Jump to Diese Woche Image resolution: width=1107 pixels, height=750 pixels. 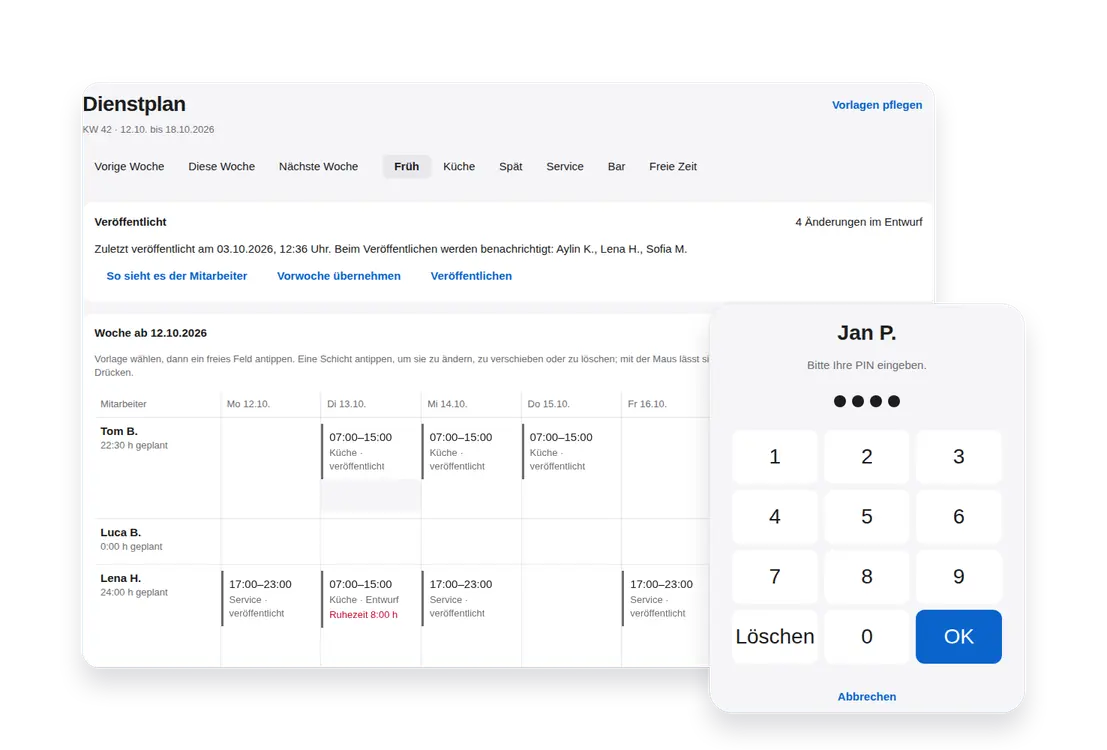click(222, 167)
